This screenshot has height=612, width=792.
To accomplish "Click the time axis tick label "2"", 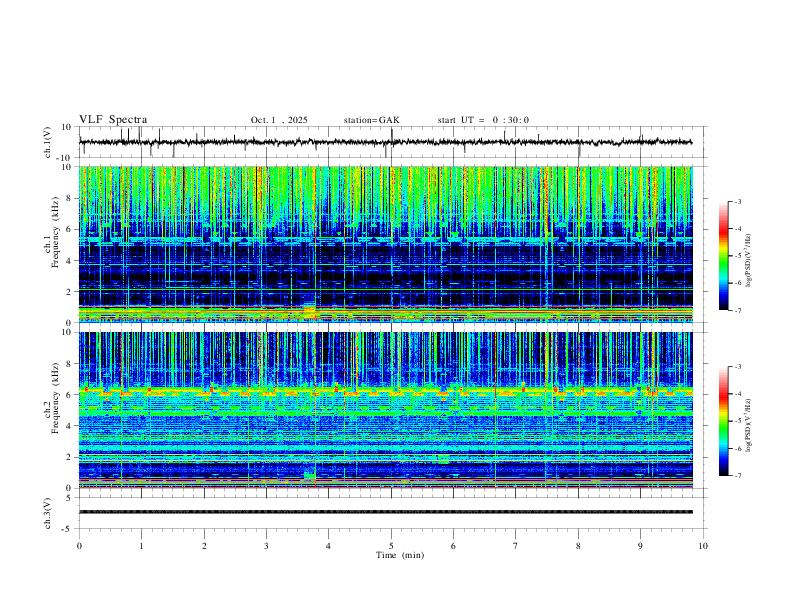I will 204,546.
